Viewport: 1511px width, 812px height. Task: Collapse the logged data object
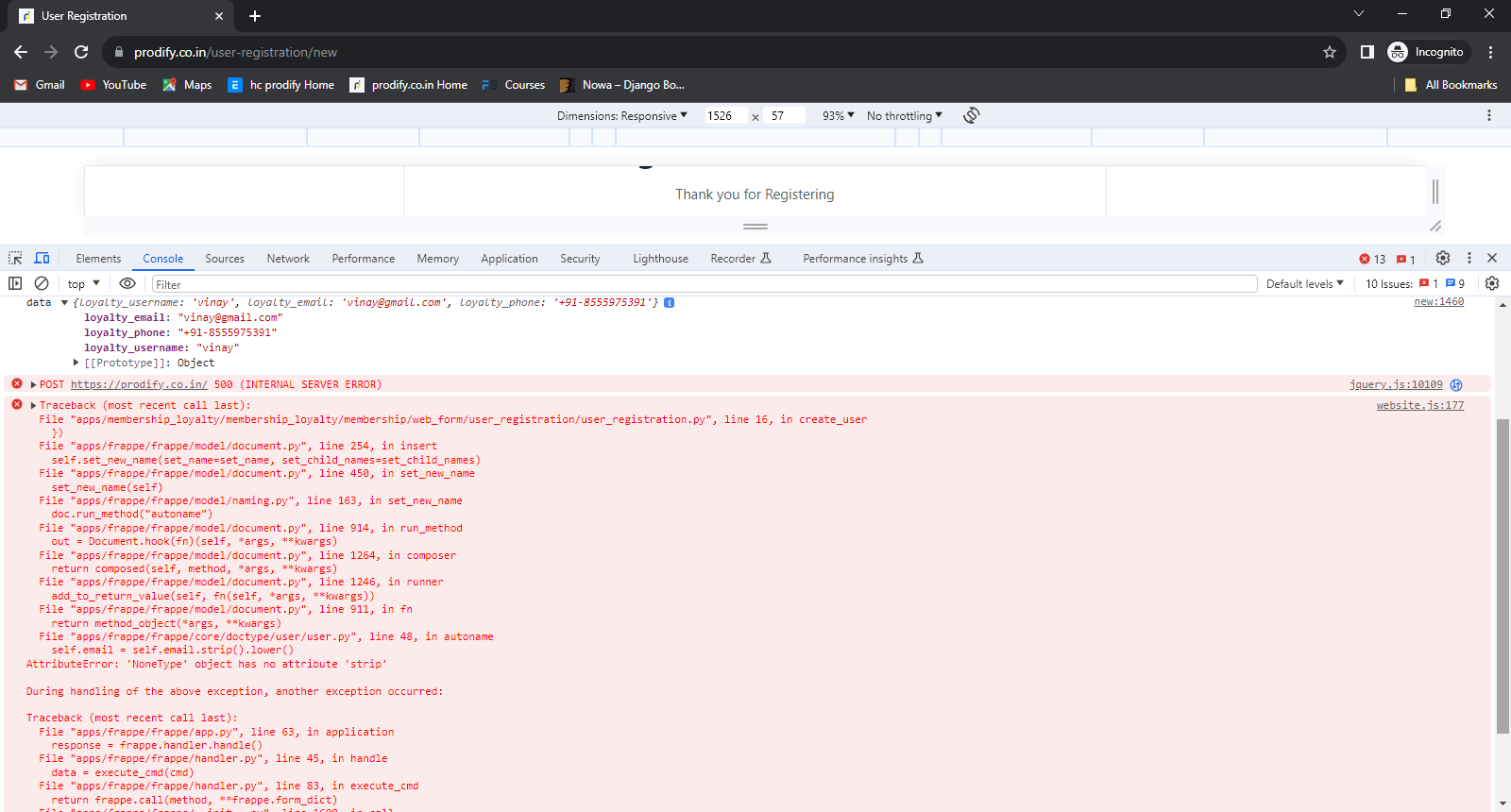pyautogui.click(x=64, y=303)
